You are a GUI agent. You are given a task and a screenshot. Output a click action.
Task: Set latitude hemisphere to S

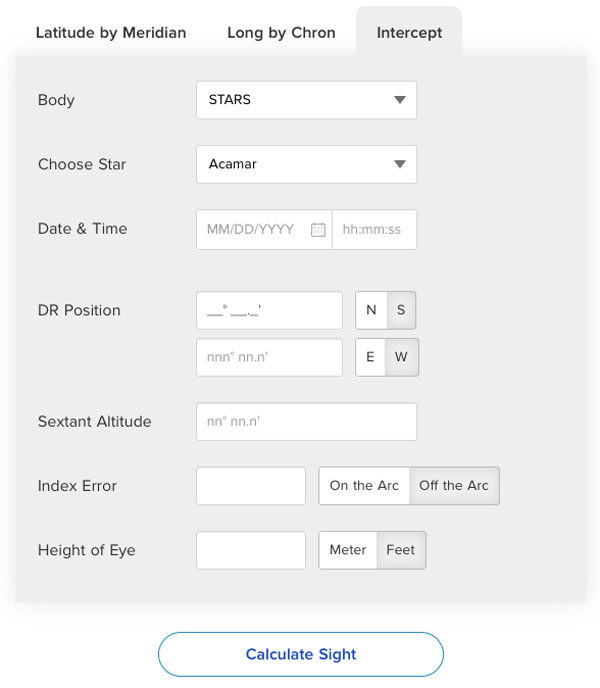[x=401, y=310]
